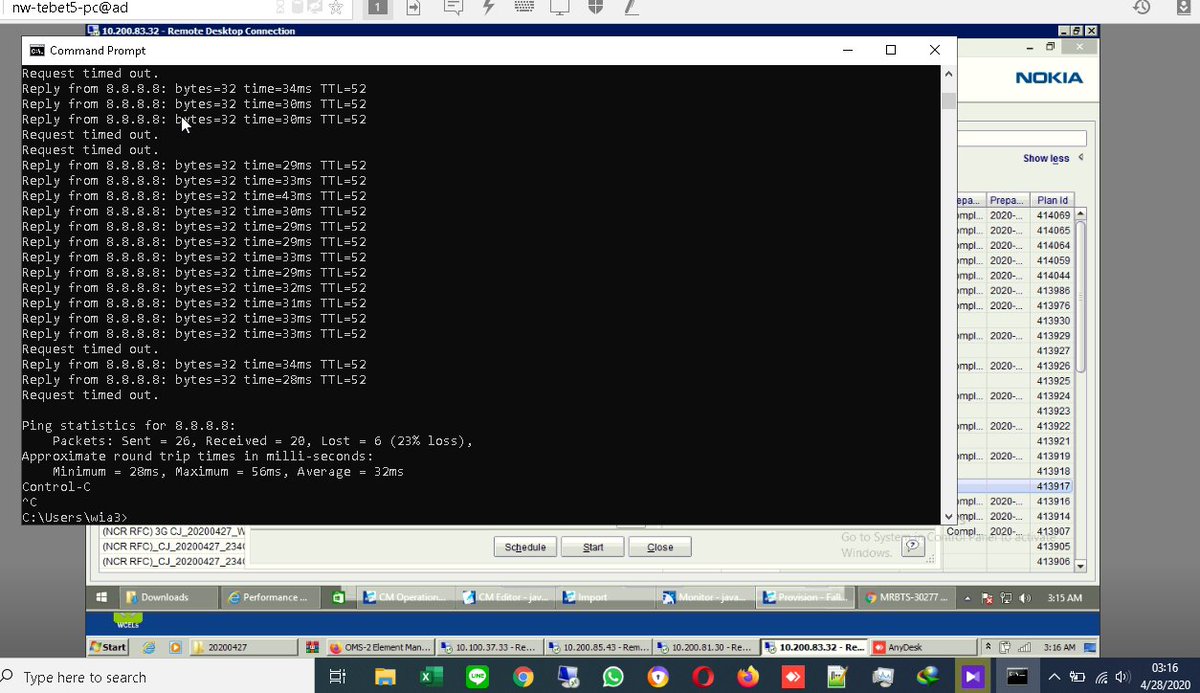Switch to AnyDesk taskbar item
The width and height of the screenshot is (1200, 693).
tap(922, 647)
